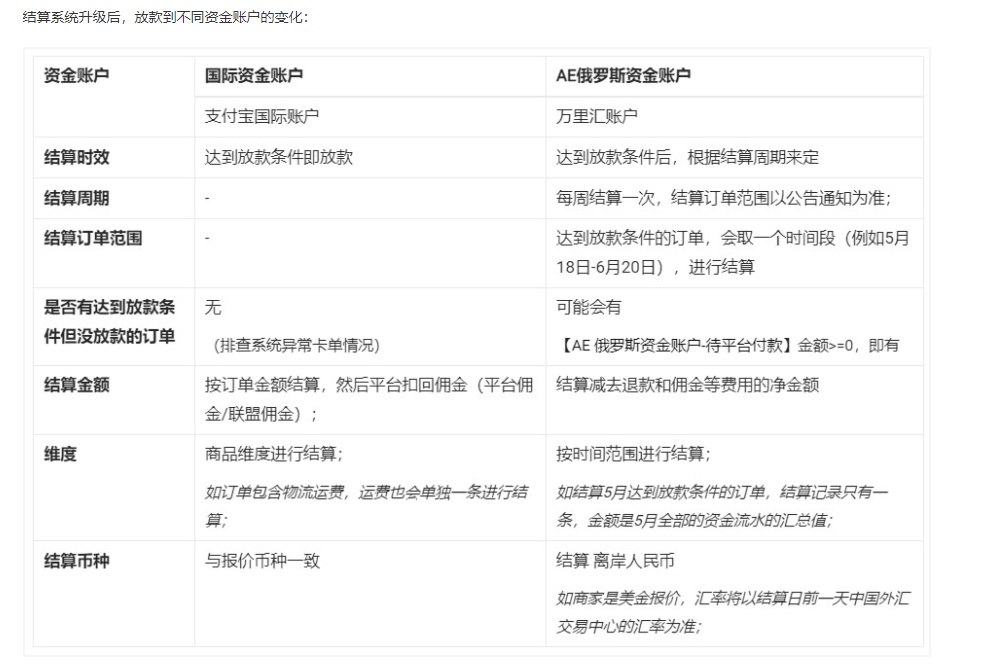Select the 结算时效 row label

68,156
